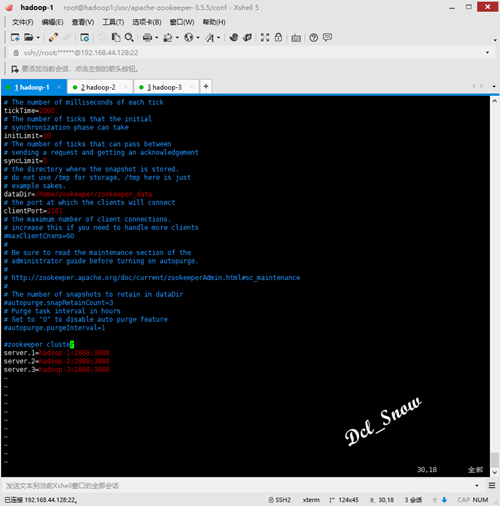Image resolution: width=500 pixels, height=506 pixels.
Task: Click the Xmanager leaf icon
Action: (247, 37)
